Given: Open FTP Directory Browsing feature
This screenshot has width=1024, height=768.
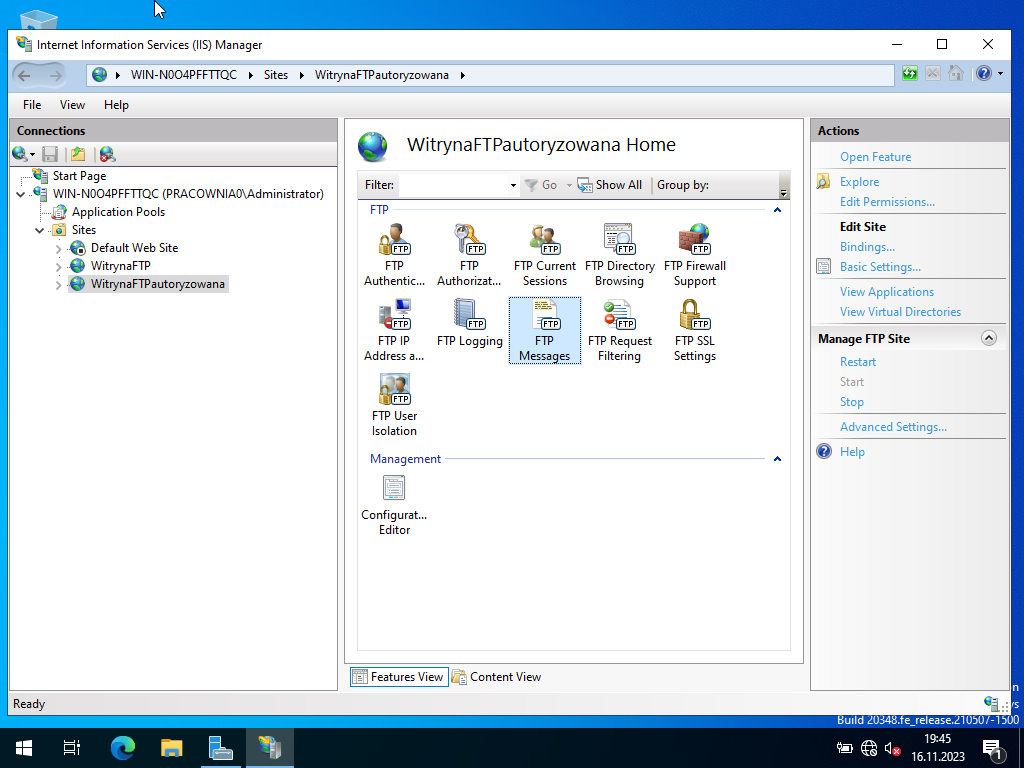Looking at the screenshot, I should click(x=620, y=255).
